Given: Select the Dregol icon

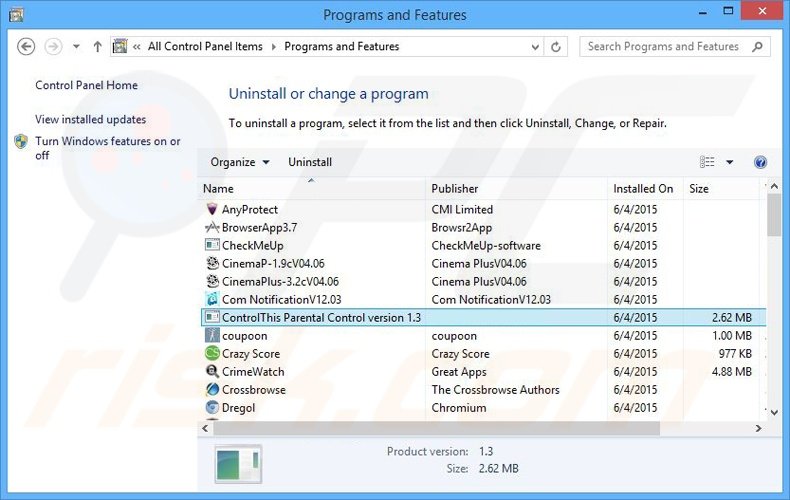Looking at the screenshot, I should 212,407.
